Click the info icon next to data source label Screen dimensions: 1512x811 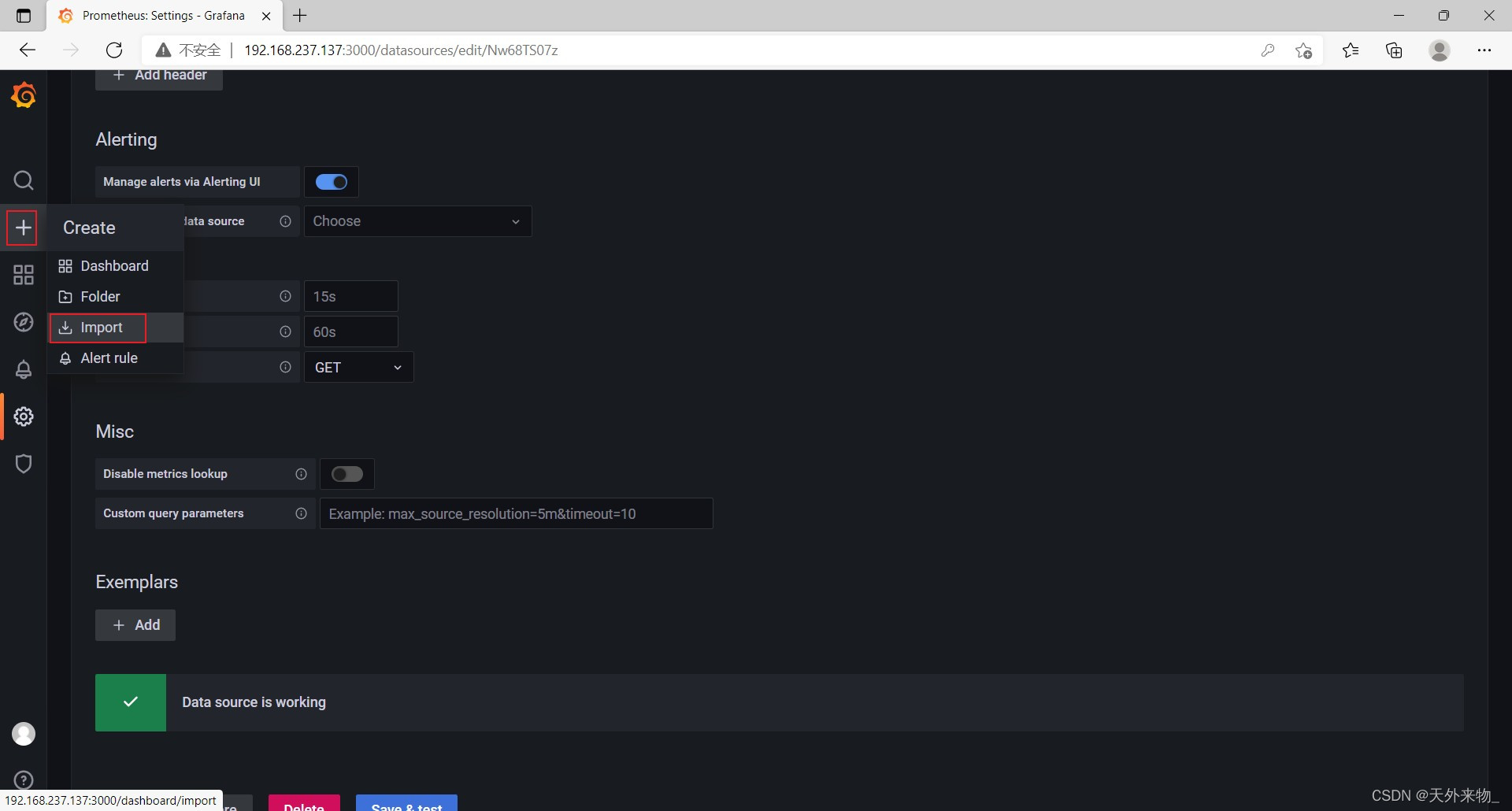coord(285,221)
